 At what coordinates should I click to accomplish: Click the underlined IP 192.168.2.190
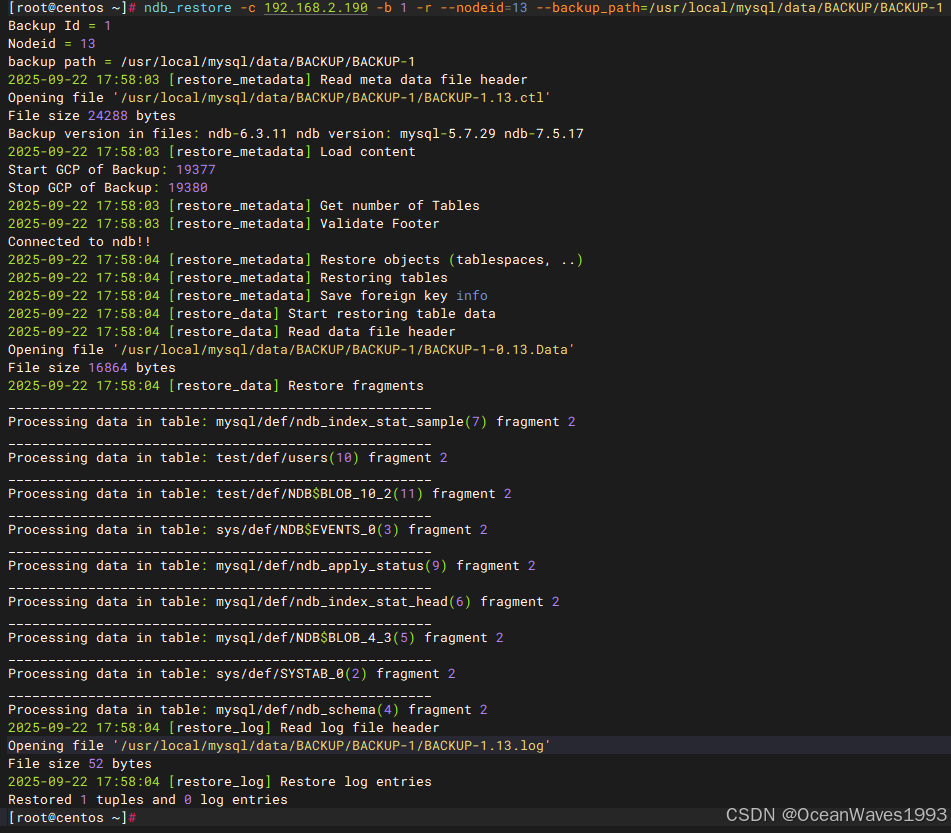(316, 8)
